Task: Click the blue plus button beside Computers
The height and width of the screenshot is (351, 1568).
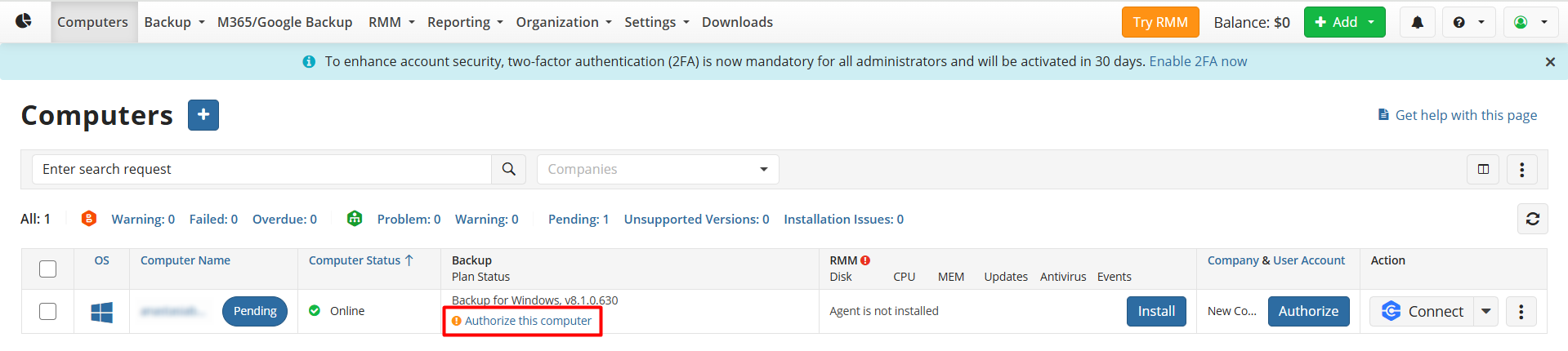Action: 203,115
